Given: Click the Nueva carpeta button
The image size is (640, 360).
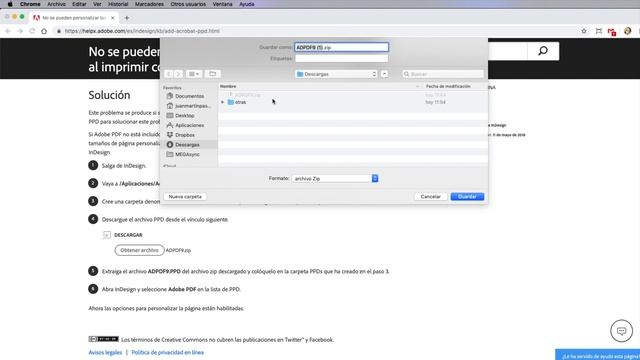Looking at the screenshot, I should point(185,197).
